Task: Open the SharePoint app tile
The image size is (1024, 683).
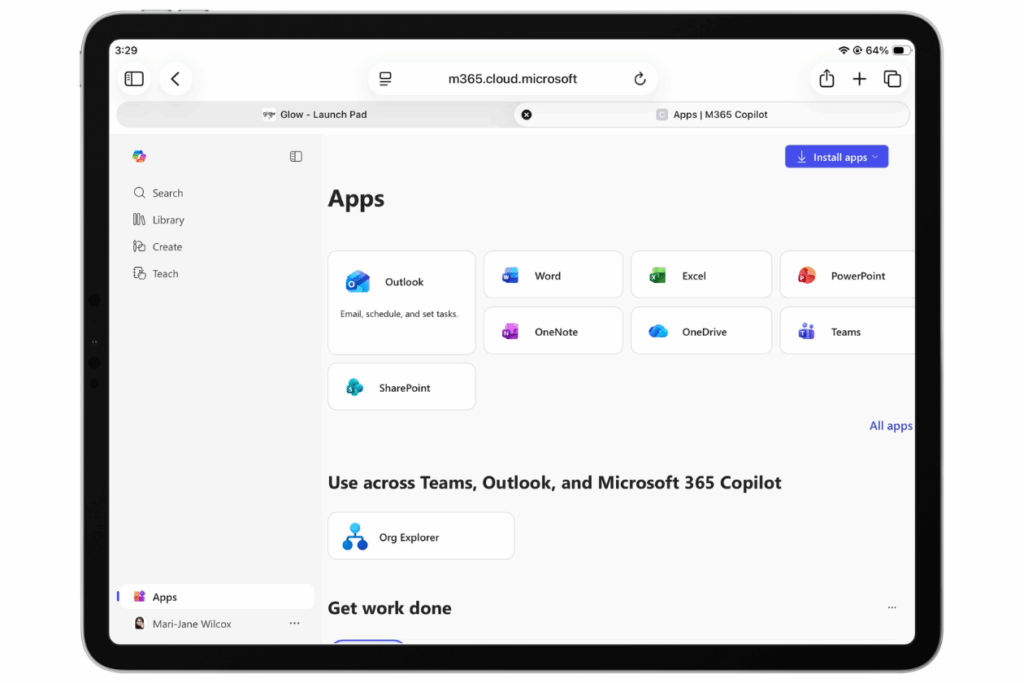Action: click(x=401, y=387)
